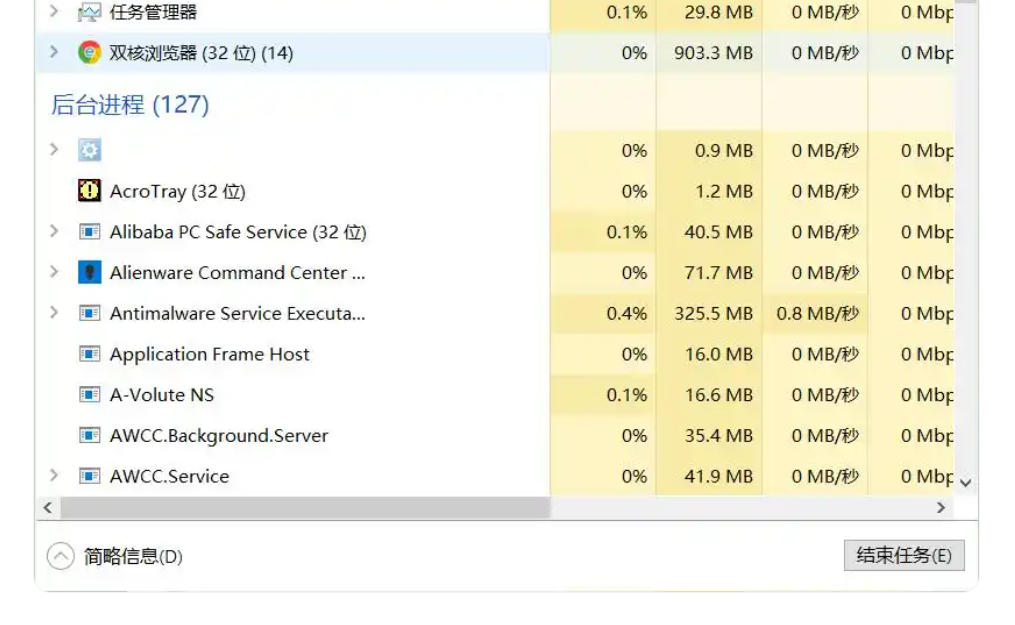Click the 双核浏览器 browser icon
This screenshot has width=1015, height=625.
[x=89, y=52]
